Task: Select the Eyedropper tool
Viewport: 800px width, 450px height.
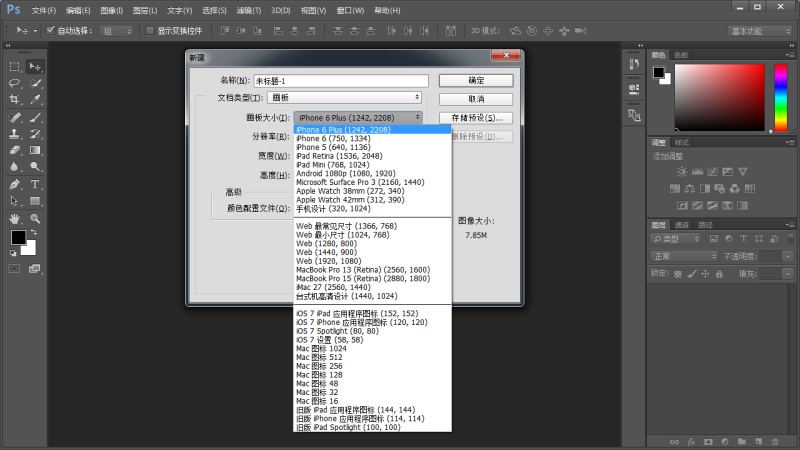Action: click(35, 99)
